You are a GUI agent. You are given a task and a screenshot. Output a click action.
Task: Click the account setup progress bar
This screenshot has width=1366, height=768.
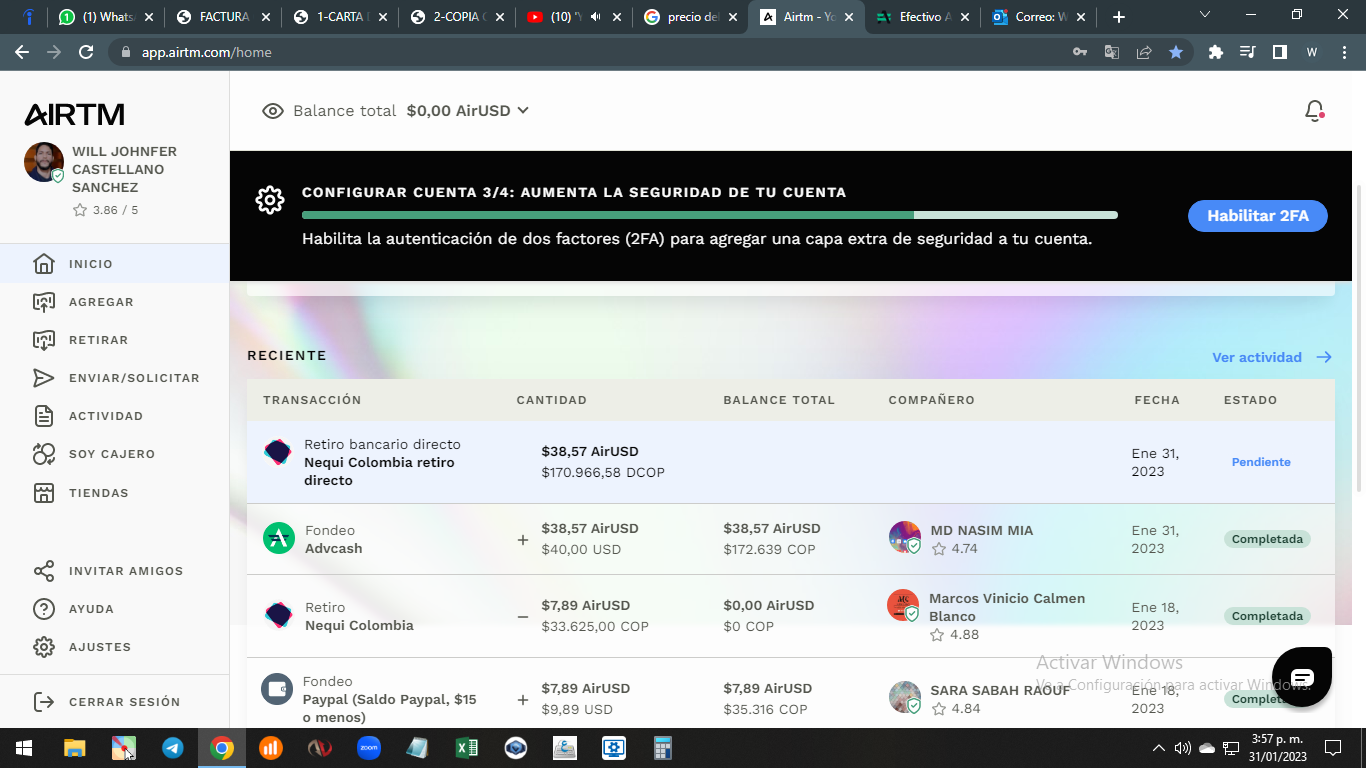point(710,215)
